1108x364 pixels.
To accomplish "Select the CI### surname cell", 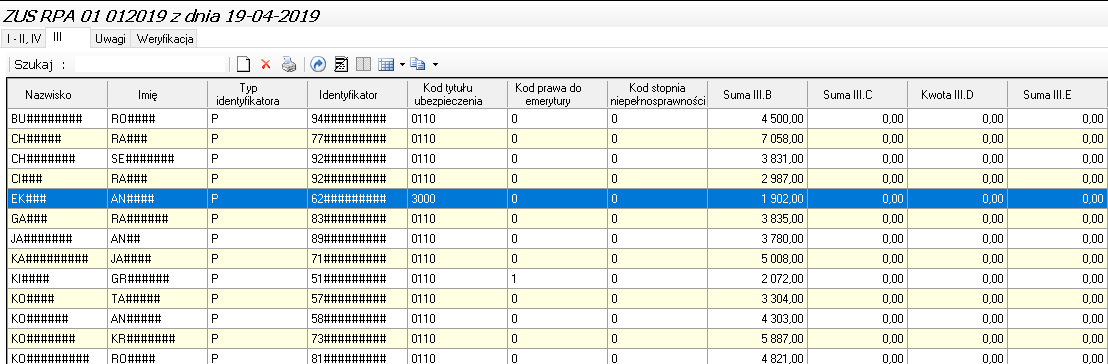I will point(57,179).
